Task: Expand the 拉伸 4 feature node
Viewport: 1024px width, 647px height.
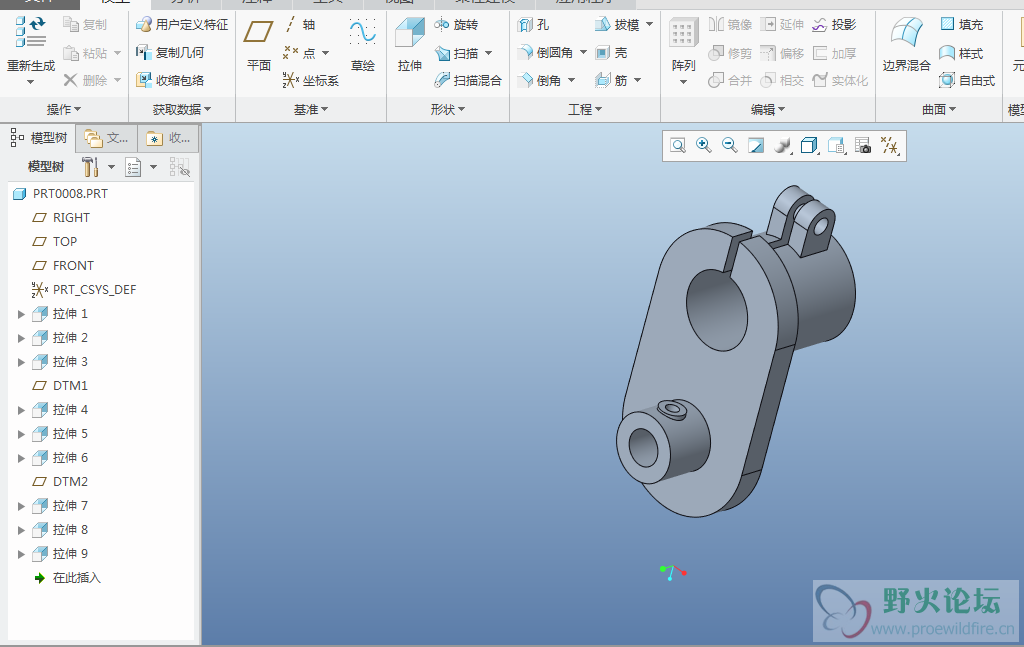Action: point(21,410)
